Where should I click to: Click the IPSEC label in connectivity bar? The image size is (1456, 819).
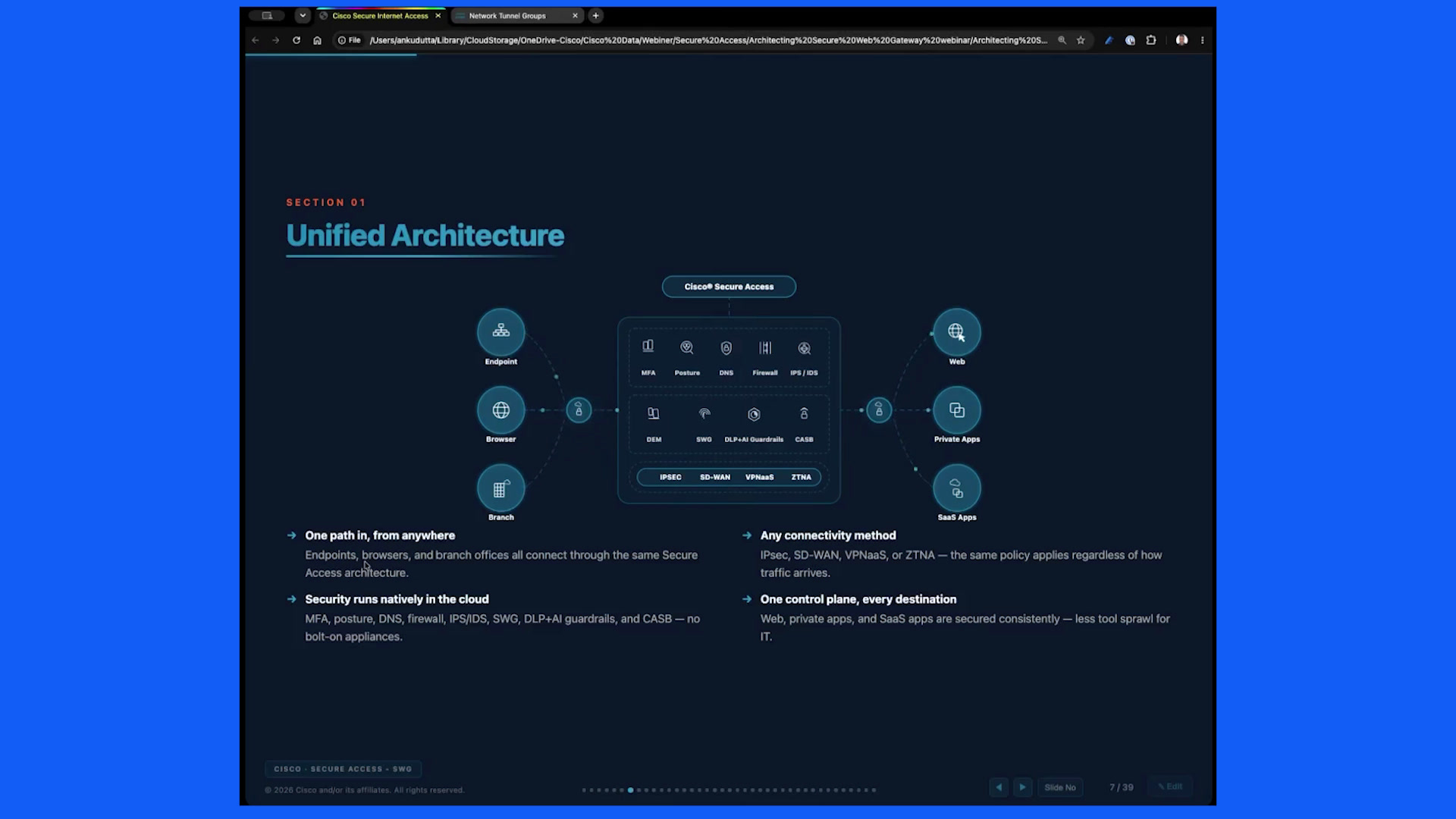(x=670, y=477)
